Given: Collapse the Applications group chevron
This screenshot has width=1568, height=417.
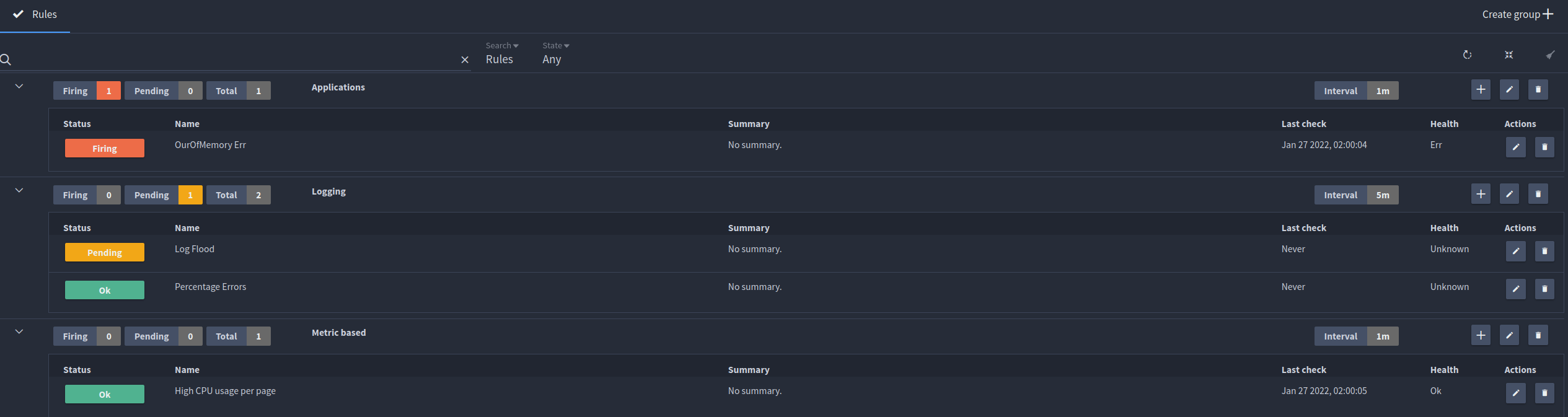Looking at the screenshot, I should tap(19, 86).
